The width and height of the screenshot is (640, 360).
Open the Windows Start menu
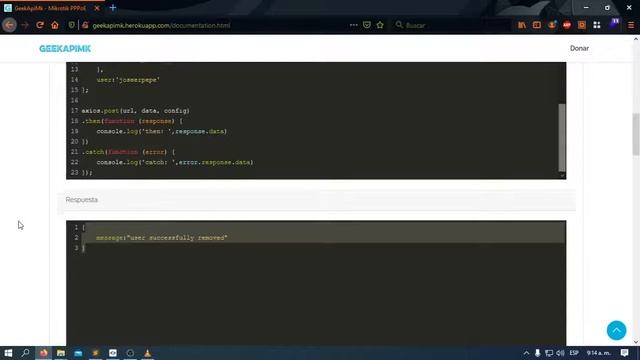point(8,353)
